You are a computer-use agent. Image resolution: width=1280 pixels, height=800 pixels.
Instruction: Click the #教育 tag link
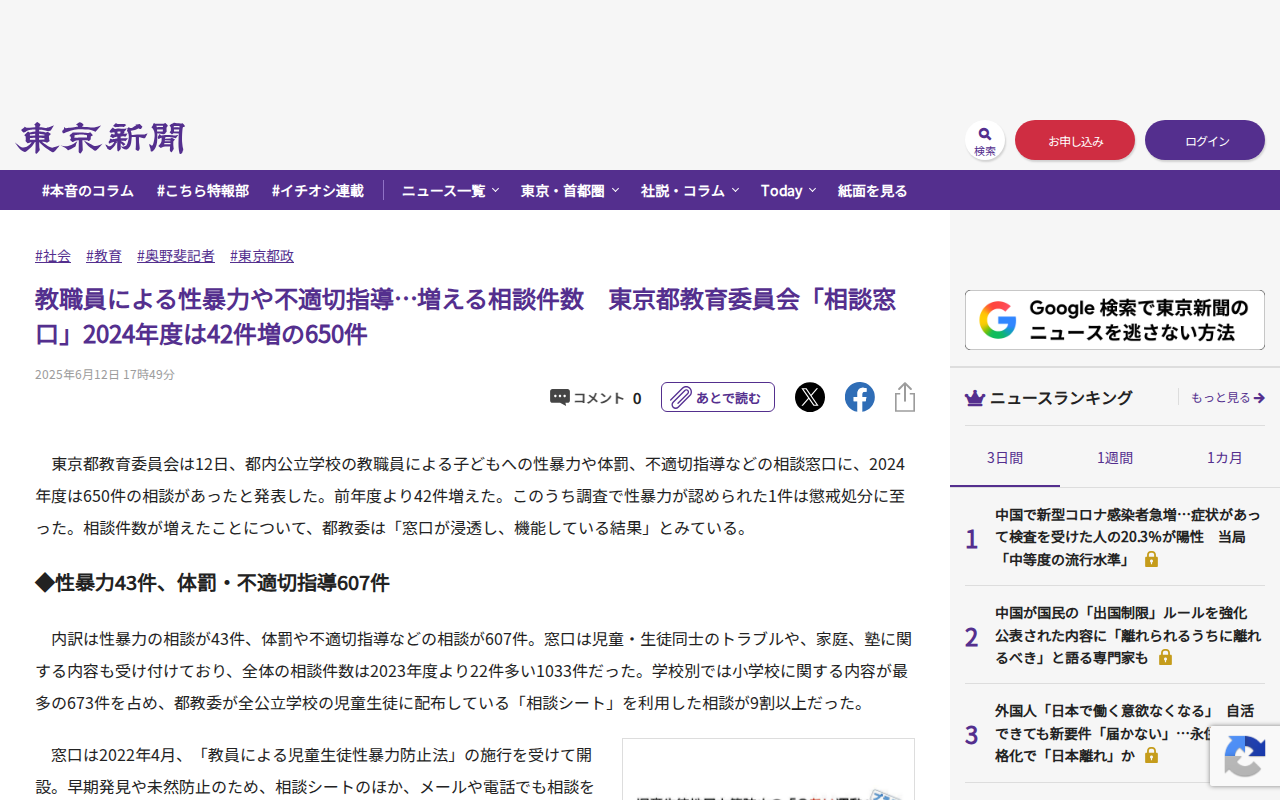click(104, 256)
